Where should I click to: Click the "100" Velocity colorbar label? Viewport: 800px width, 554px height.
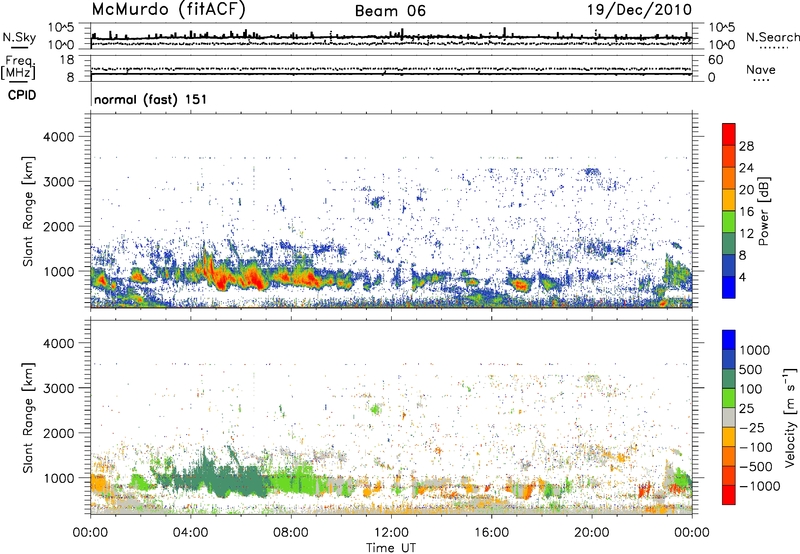click(751, 389)
